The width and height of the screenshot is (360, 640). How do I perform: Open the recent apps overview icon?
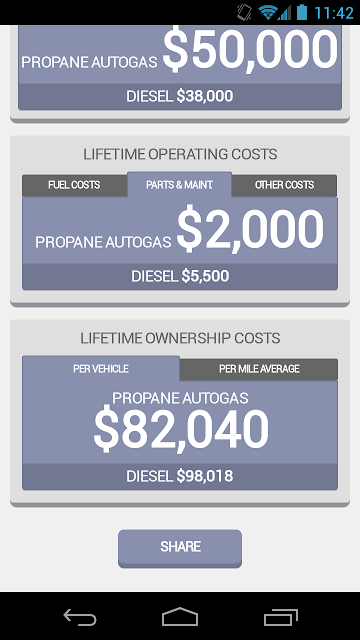[x=281, y=617]
